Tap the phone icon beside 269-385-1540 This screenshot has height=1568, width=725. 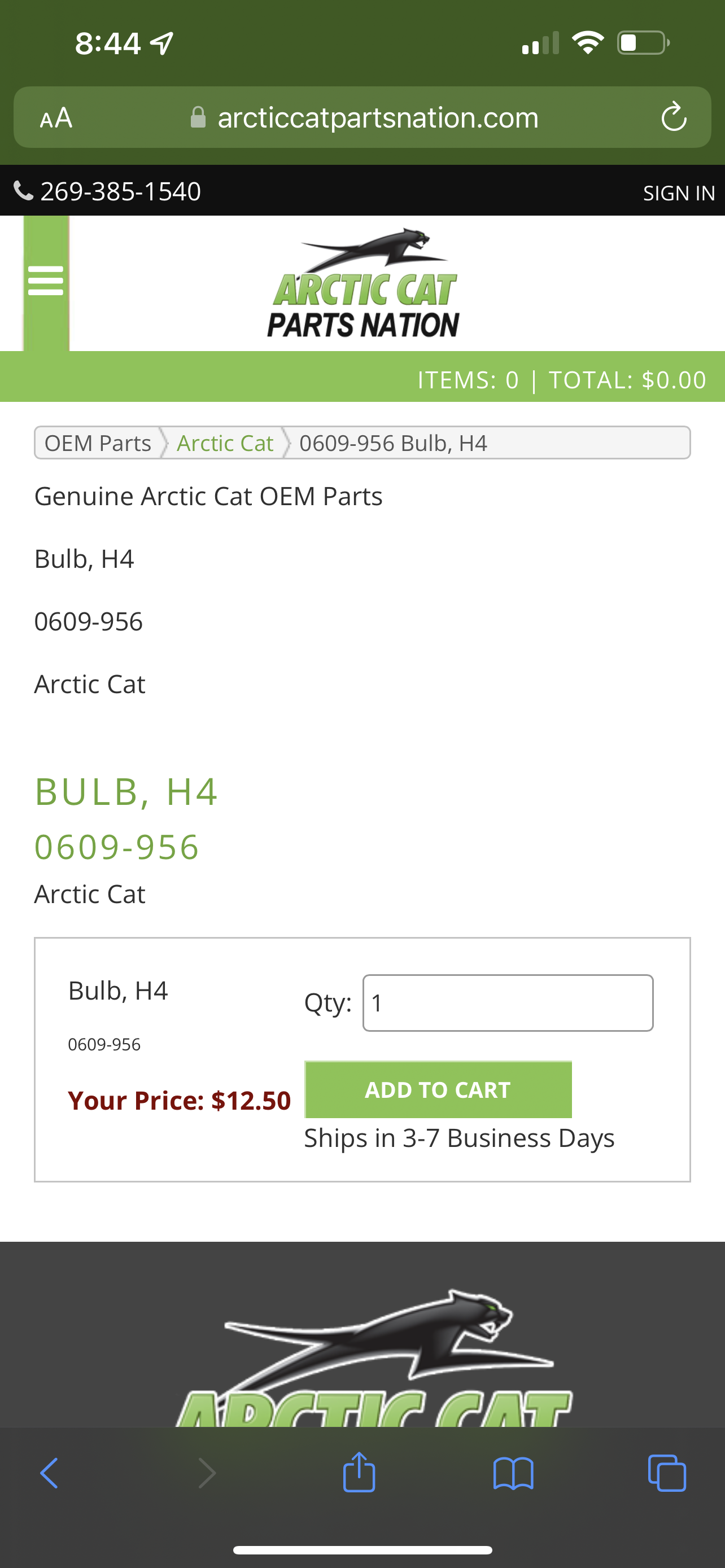[x=23, y=191]
